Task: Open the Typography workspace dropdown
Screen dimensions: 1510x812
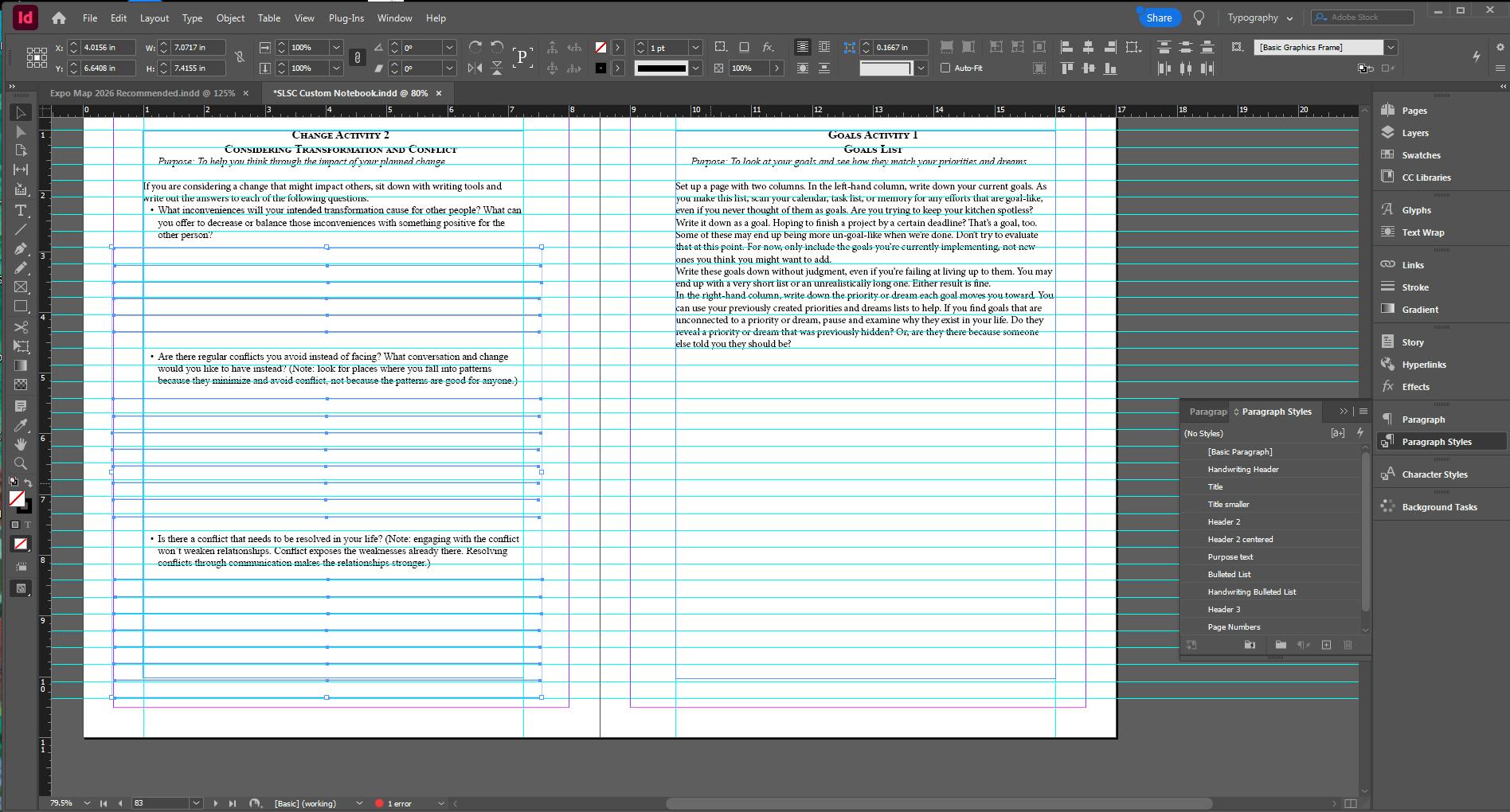Action: tap(1260, 18)
